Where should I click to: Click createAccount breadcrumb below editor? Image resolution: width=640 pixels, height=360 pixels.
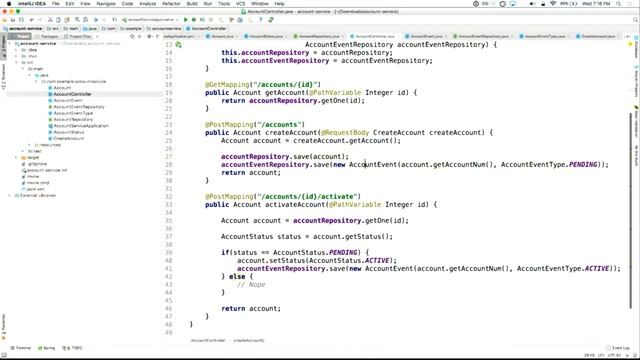pos(249,340)
